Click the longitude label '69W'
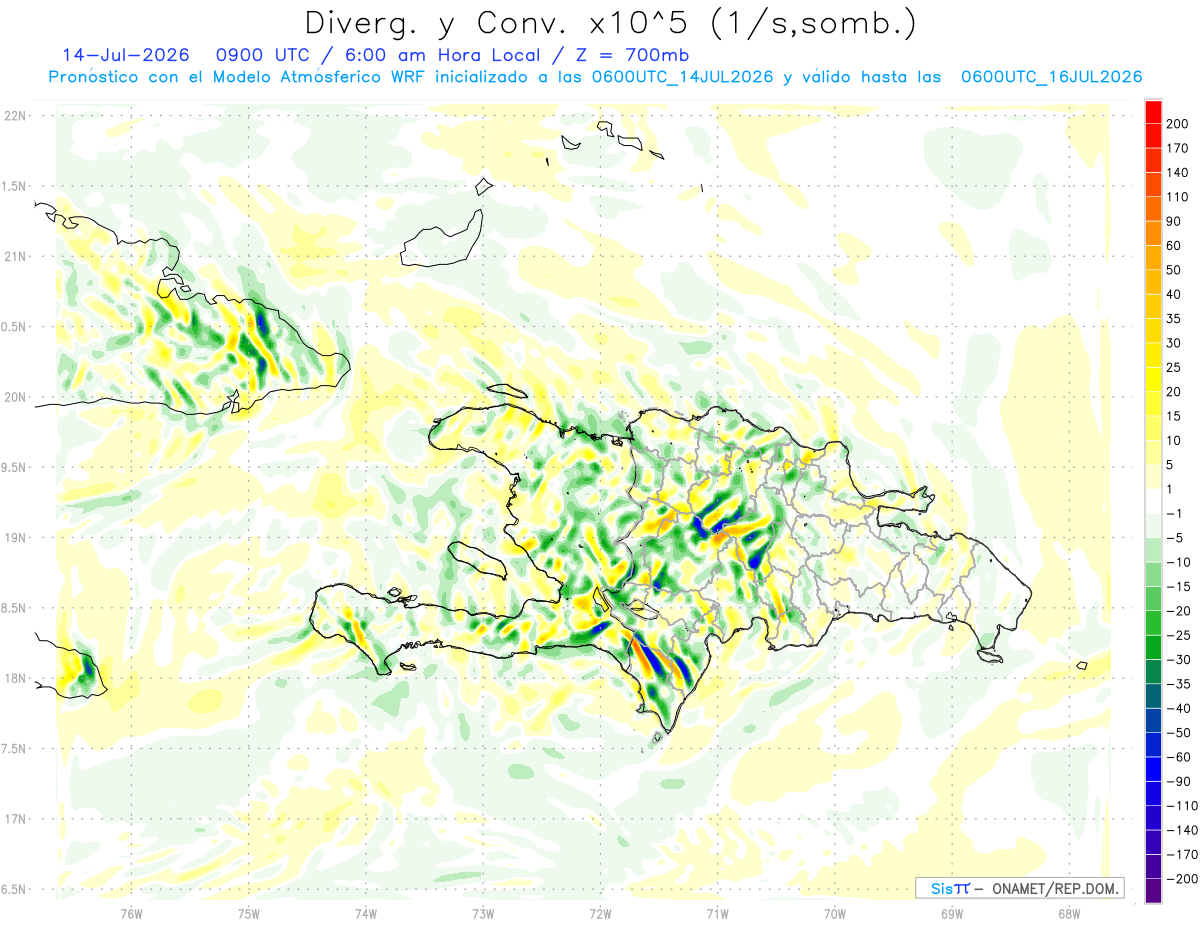Viewport: 1200px width, 927px height. click(x=952, y=914)
